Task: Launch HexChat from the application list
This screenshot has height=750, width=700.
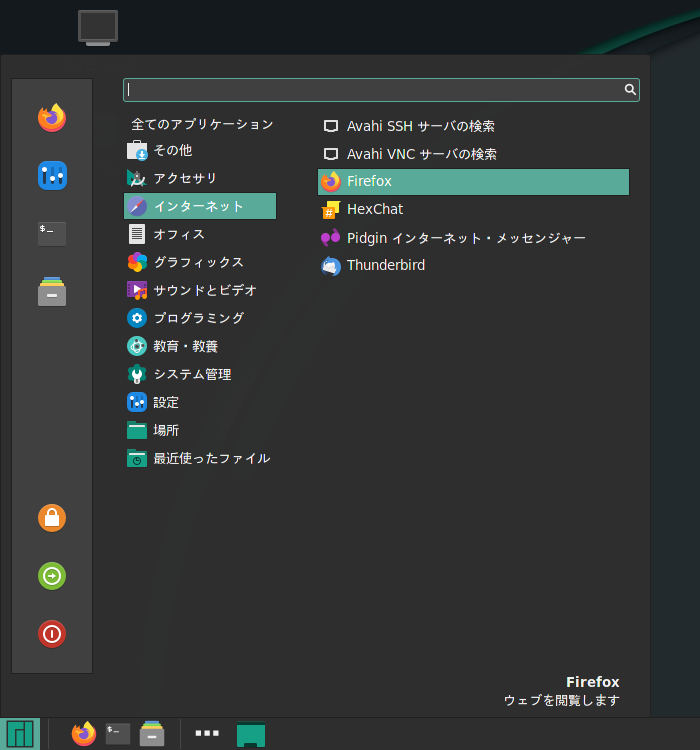Action: pos(474,210)
